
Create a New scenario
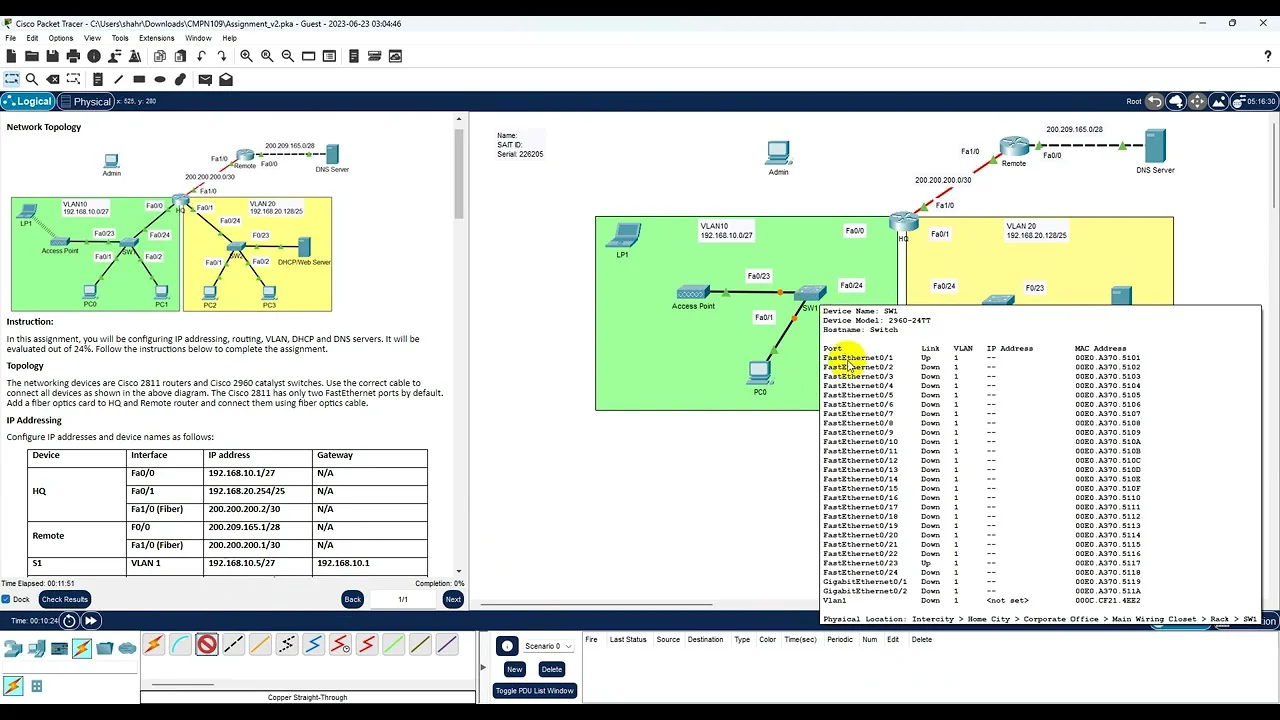point(514,669)
